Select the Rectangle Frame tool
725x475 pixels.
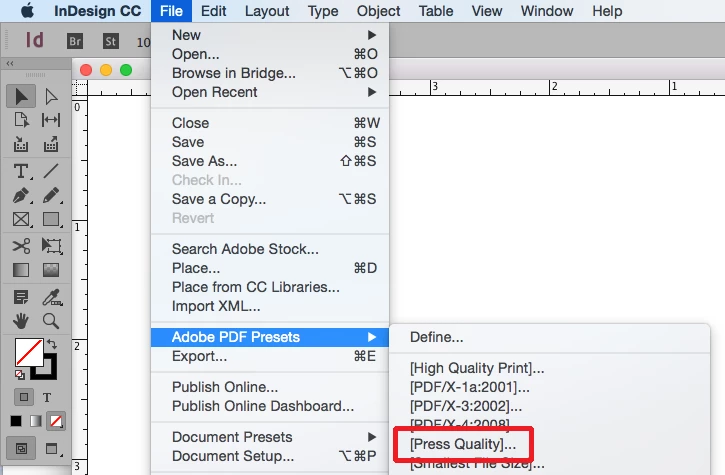coord(21,219)
